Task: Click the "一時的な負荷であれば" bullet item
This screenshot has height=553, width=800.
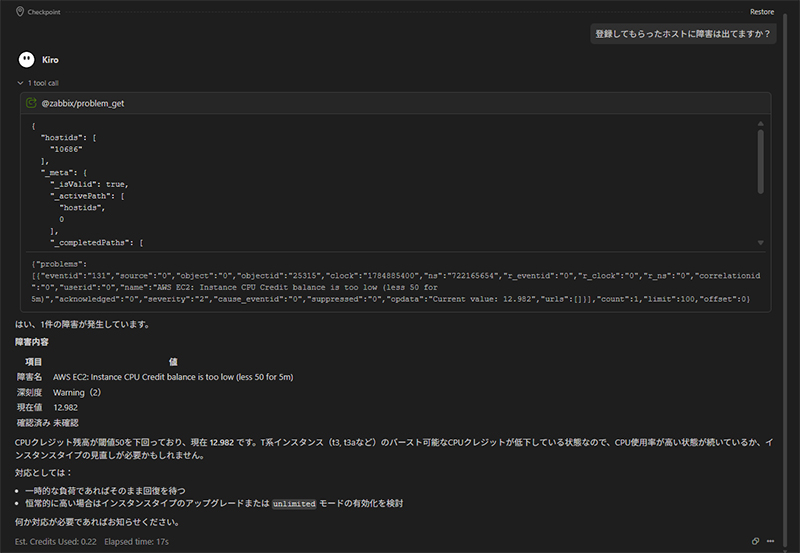Action: tap(105, 491)
